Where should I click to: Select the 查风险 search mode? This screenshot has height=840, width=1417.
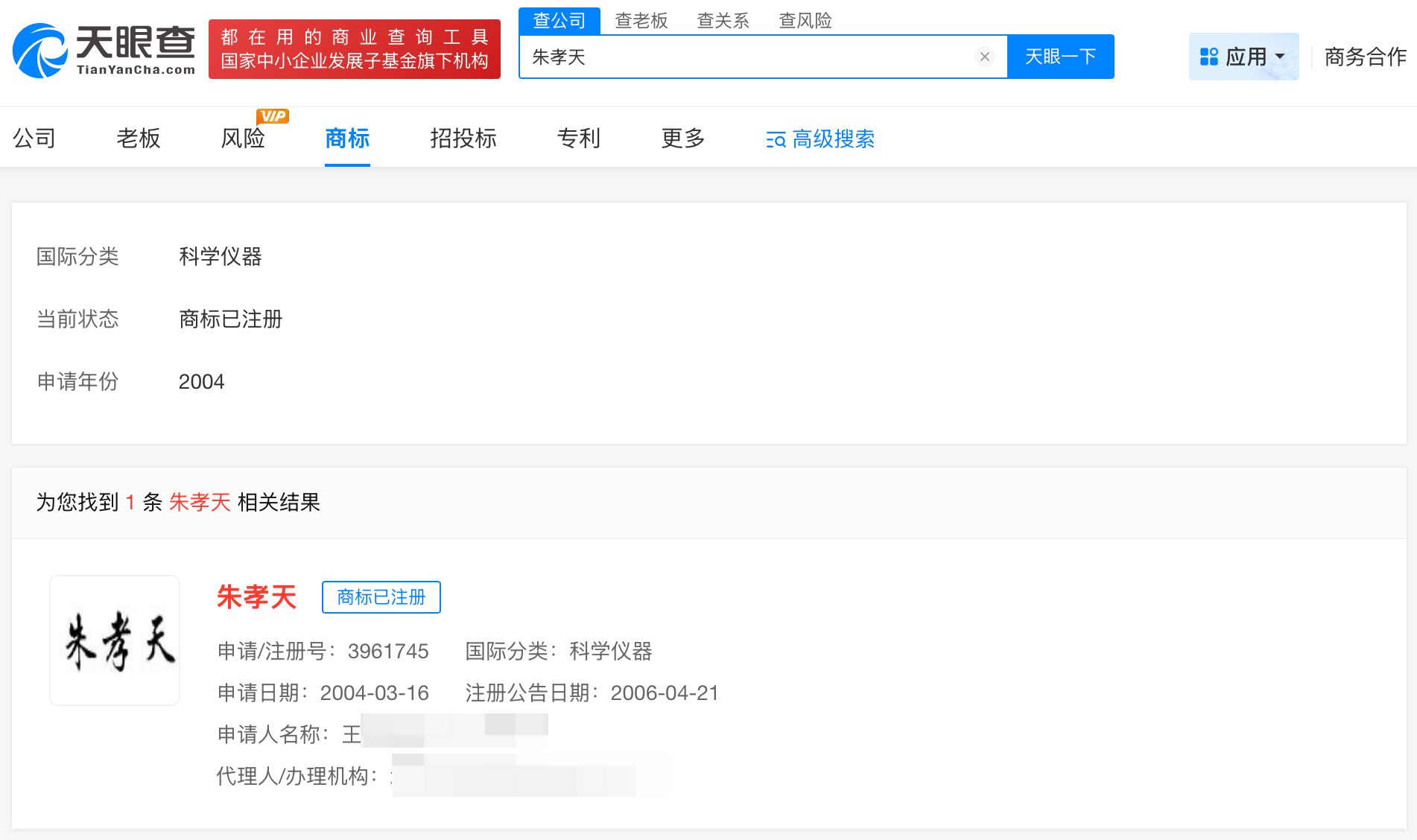[806, 20]
